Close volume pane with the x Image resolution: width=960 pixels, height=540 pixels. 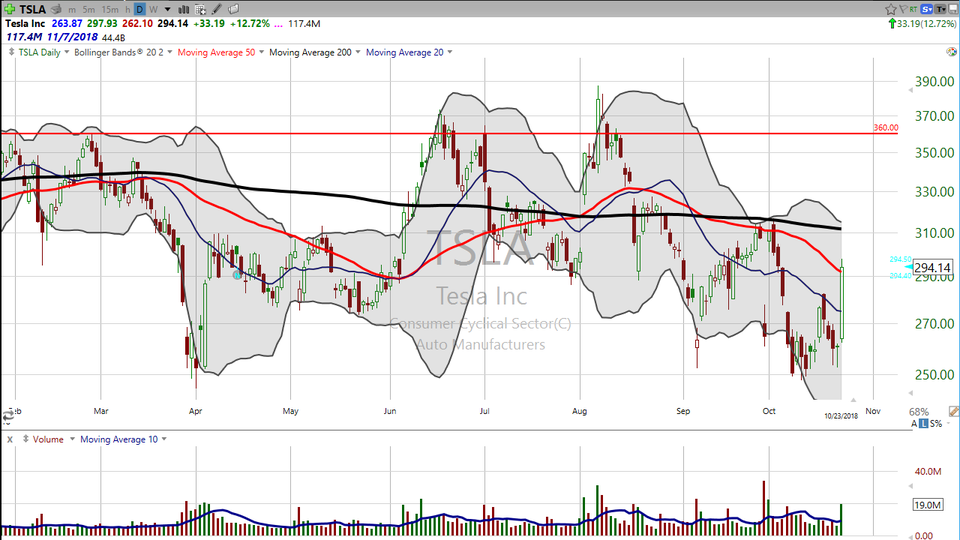pyautogui.click(x=10, y=439)
